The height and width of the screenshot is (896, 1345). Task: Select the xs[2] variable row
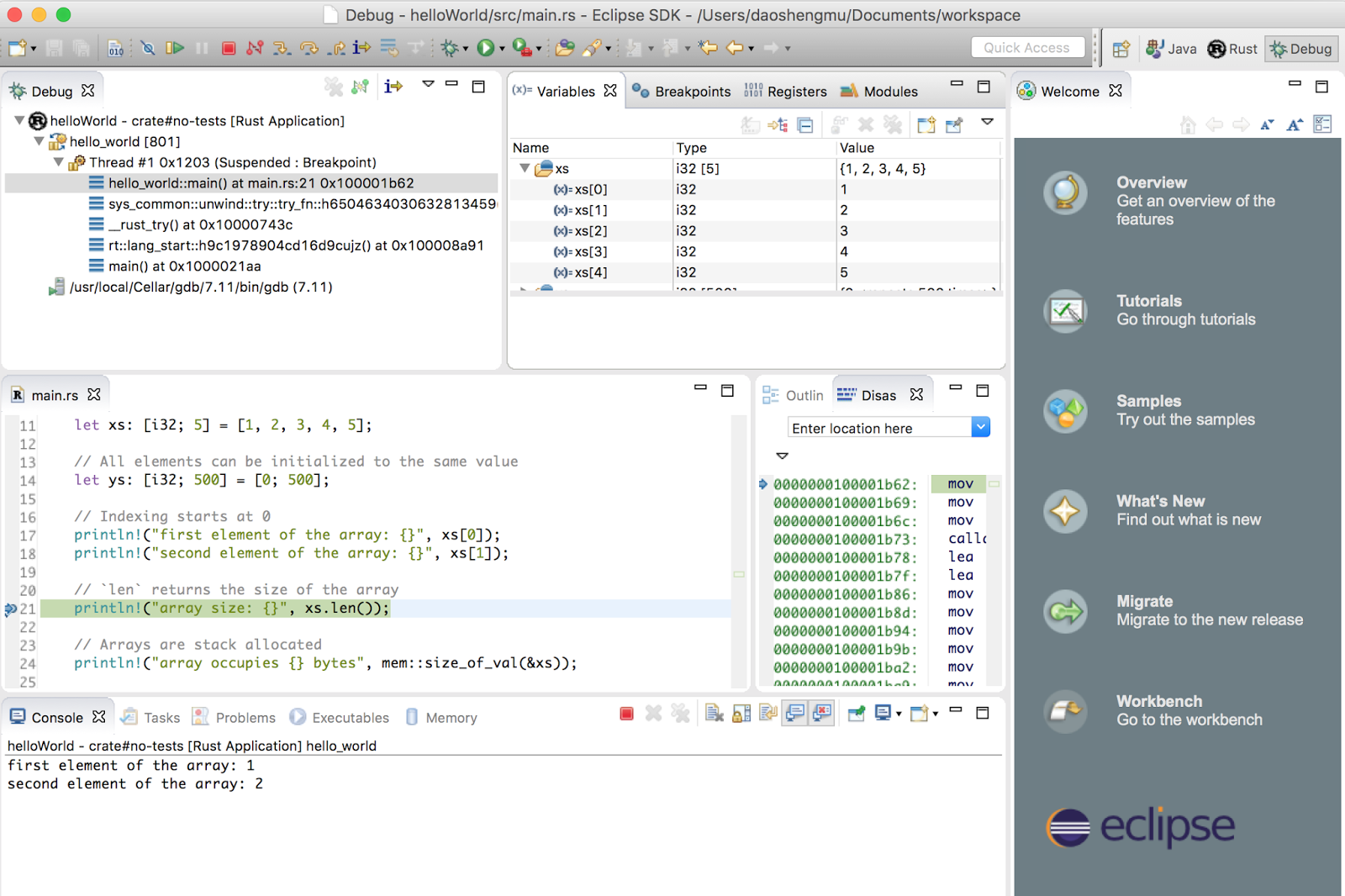pos(755,230)
